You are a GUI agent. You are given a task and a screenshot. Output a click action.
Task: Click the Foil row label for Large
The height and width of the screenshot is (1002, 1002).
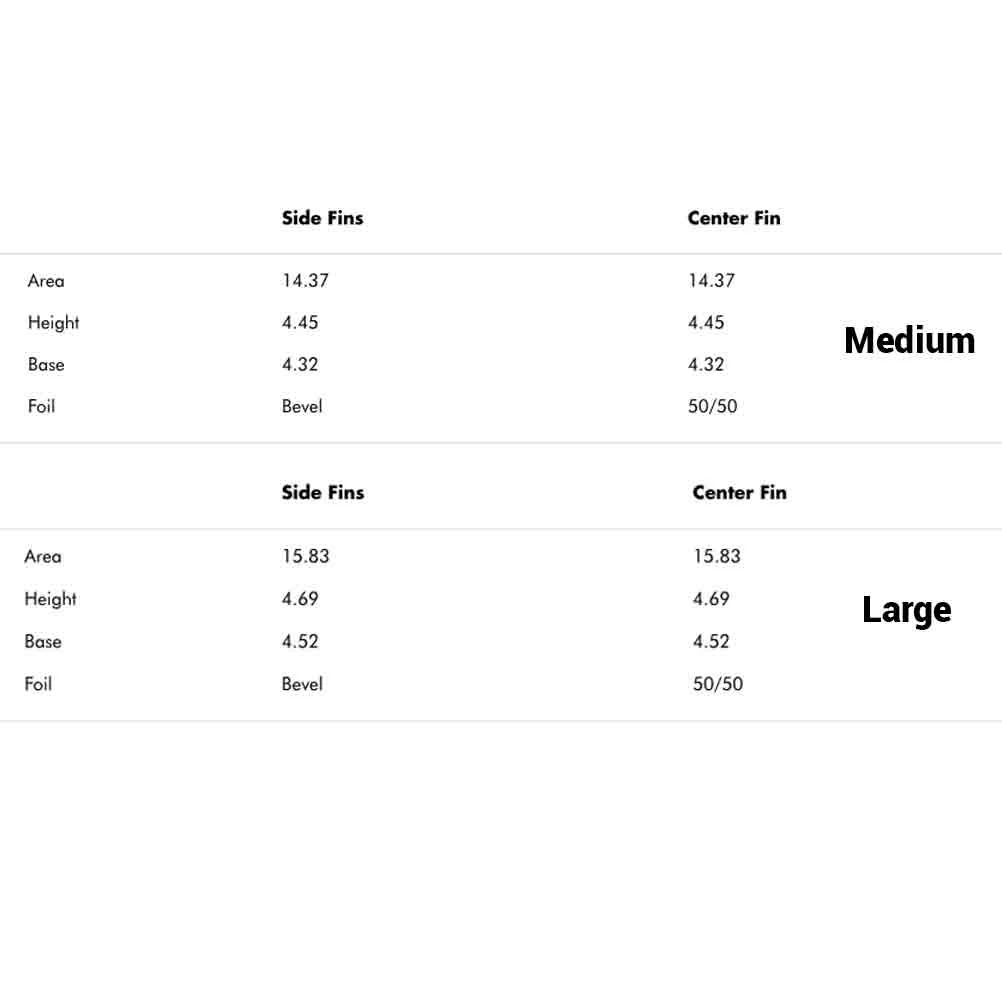[x=38, y=684]
